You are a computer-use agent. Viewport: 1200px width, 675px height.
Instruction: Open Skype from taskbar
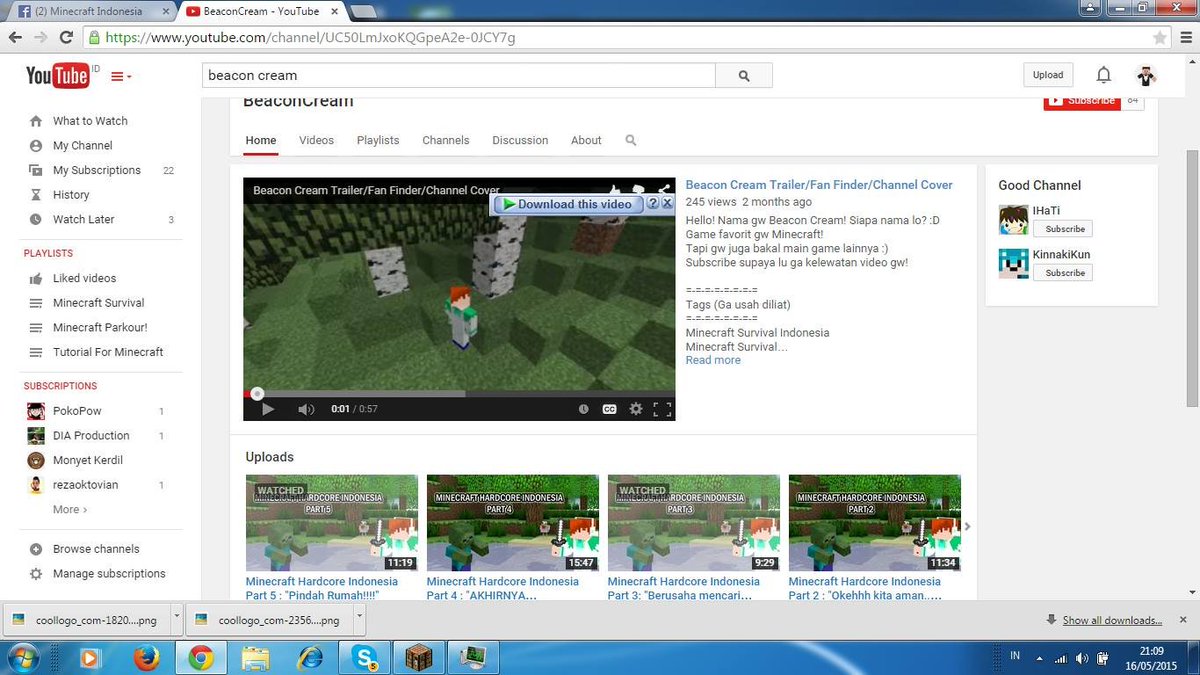tap(365, 657)
